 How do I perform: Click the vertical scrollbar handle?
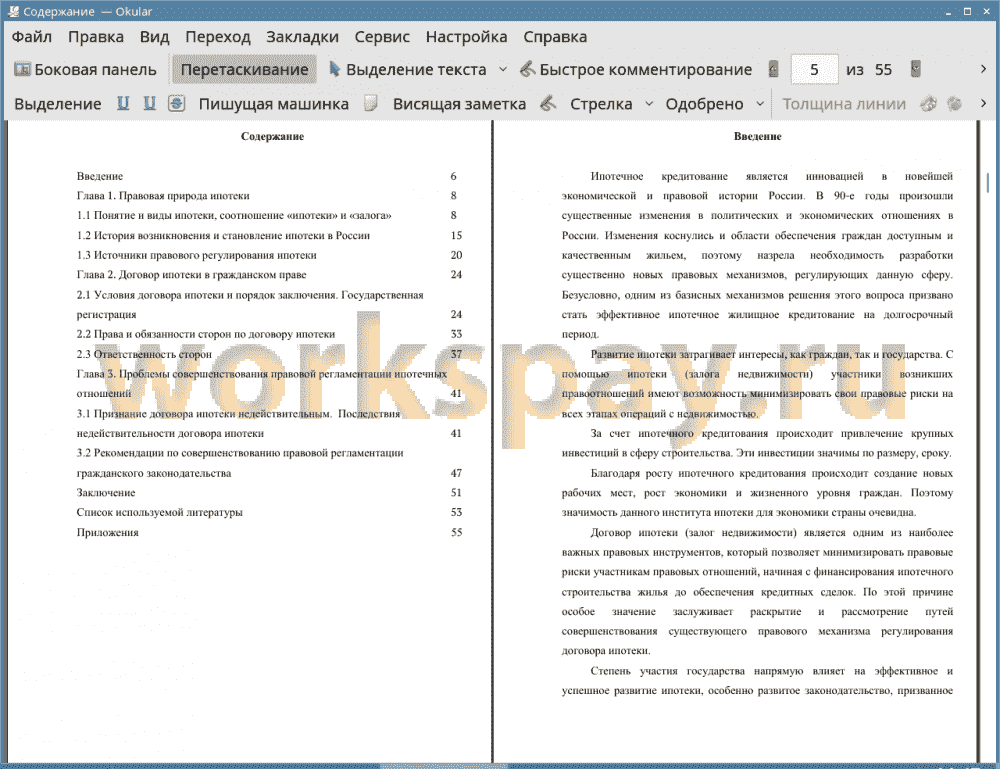(988, 182)
